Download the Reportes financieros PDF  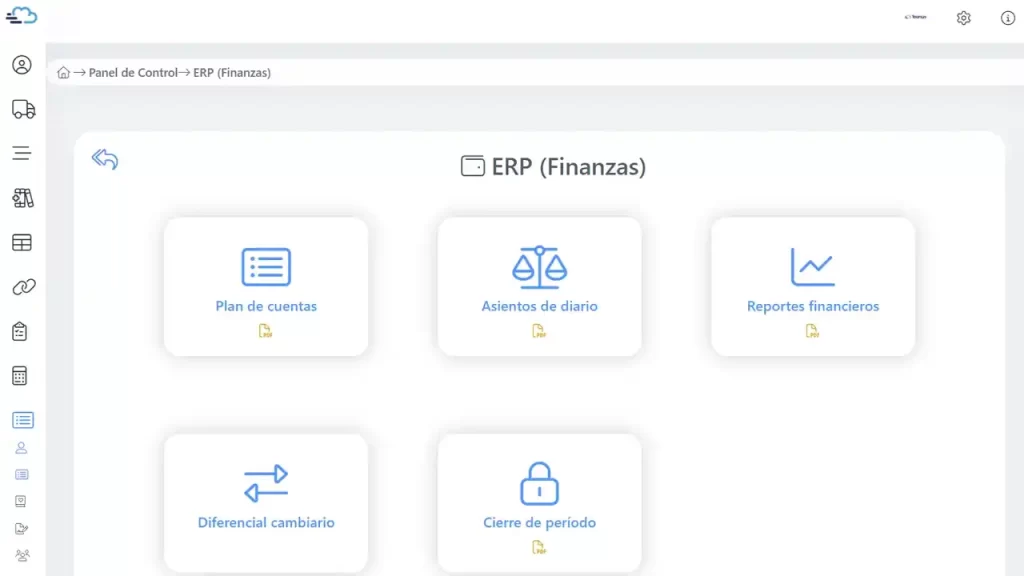point(812,331)
